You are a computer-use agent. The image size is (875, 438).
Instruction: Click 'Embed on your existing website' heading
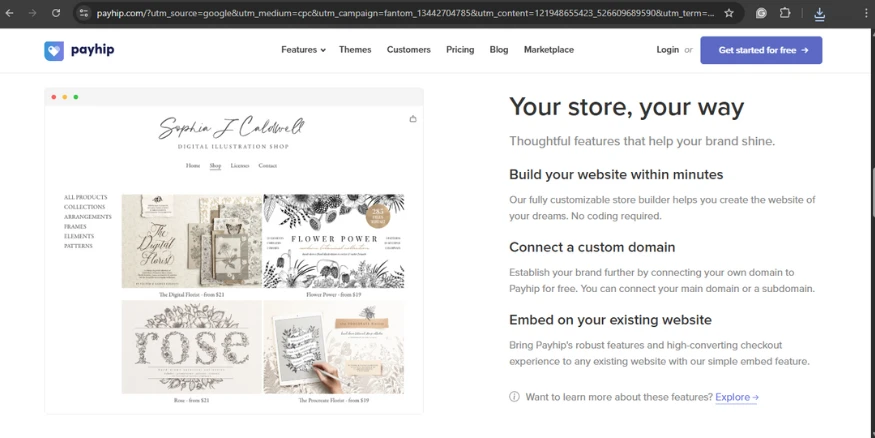point(610,320)
